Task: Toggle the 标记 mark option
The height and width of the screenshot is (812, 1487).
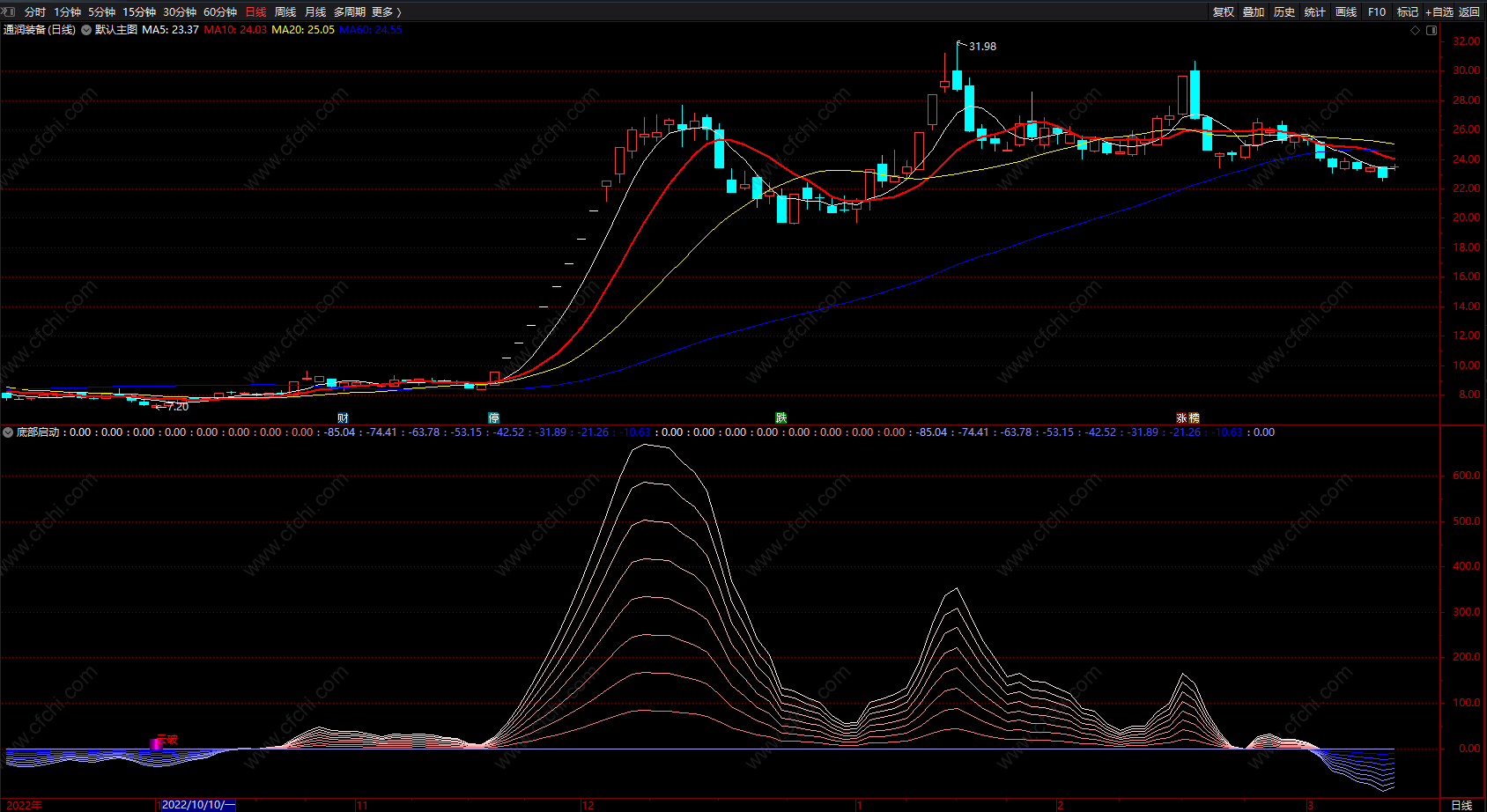Action: 1408,11
